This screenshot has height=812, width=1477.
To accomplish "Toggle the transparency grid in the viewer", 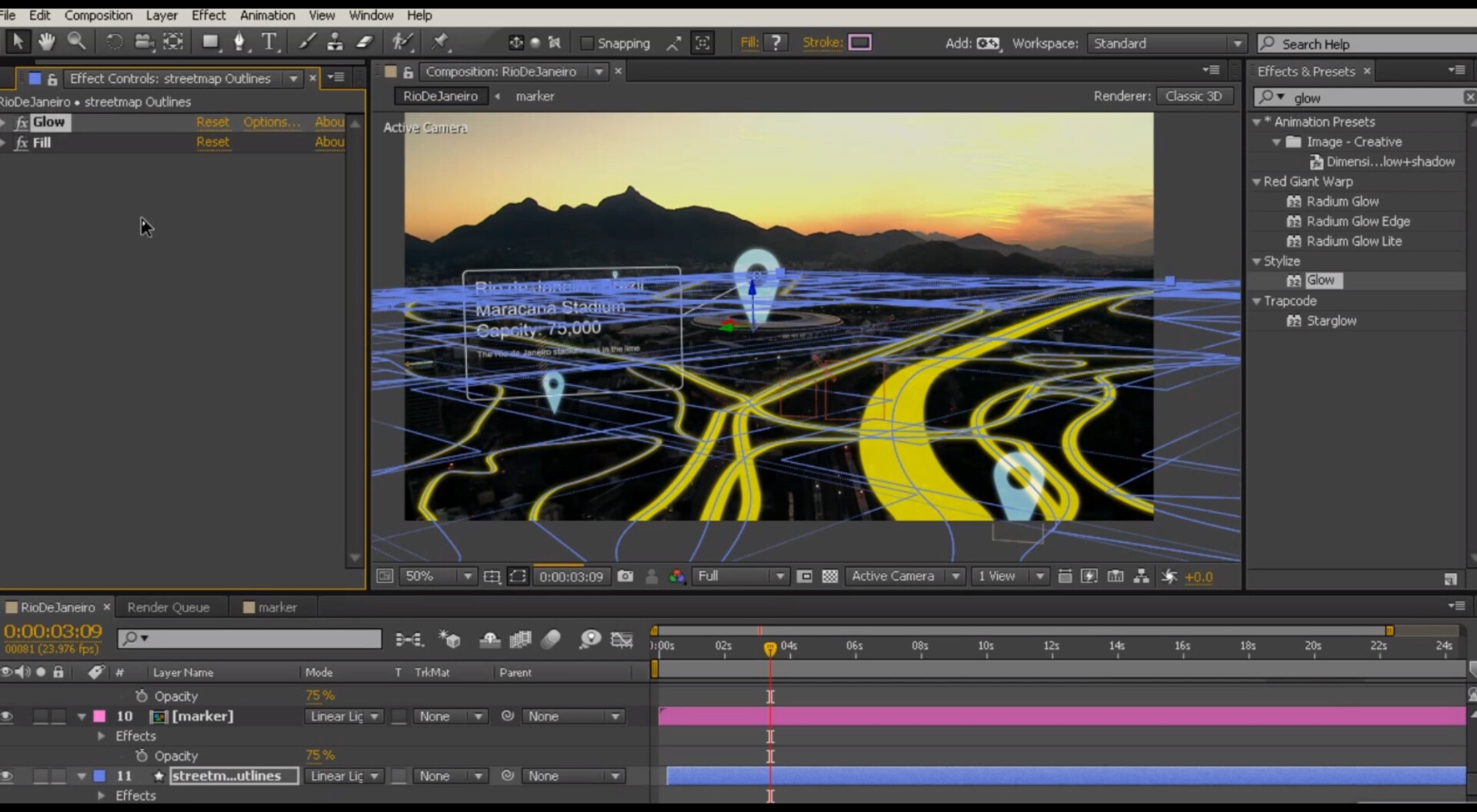I will [x=830, y=576].
